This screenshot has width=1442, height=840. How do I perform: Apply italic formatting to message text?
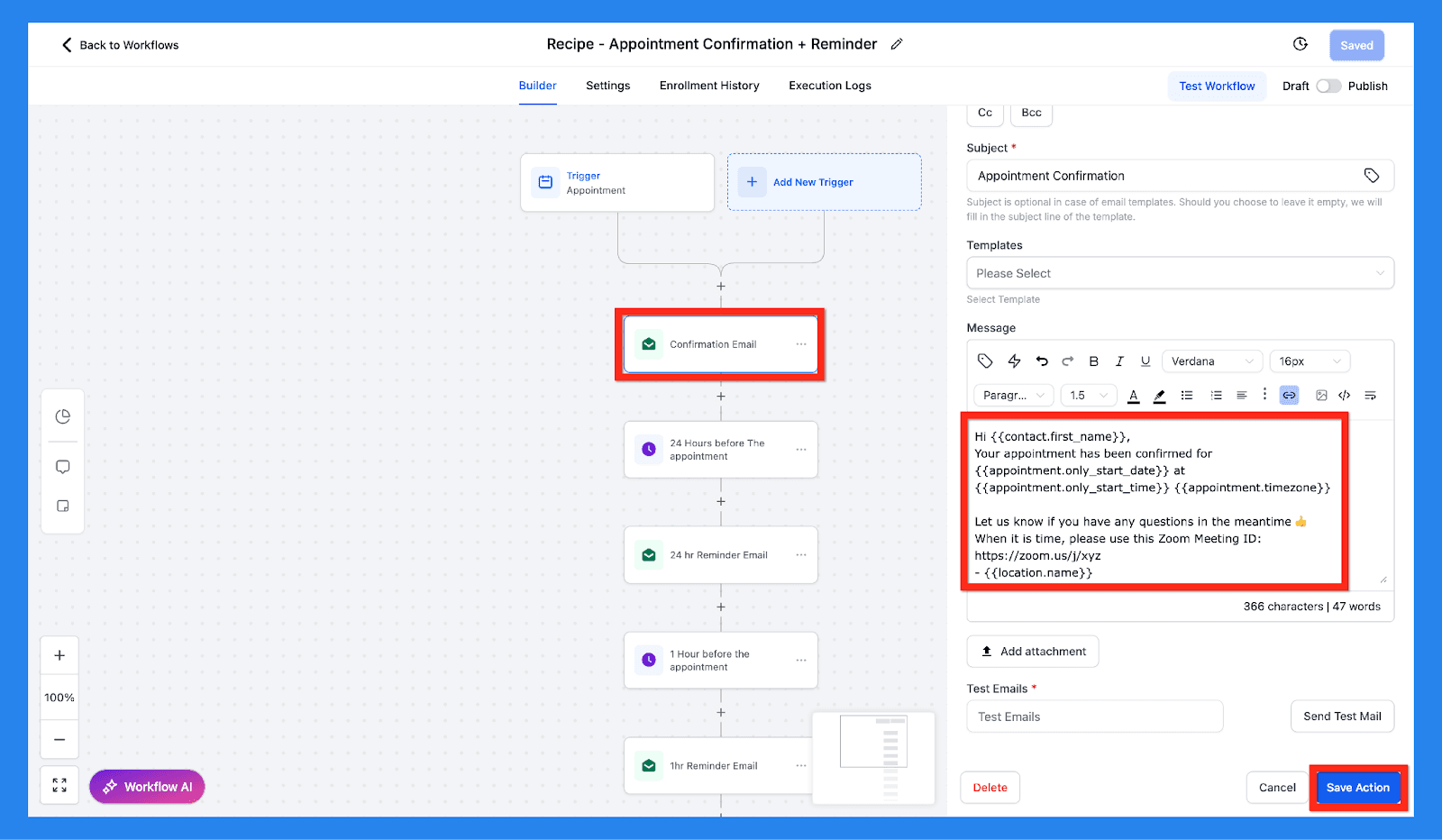tap(1119, 361)
